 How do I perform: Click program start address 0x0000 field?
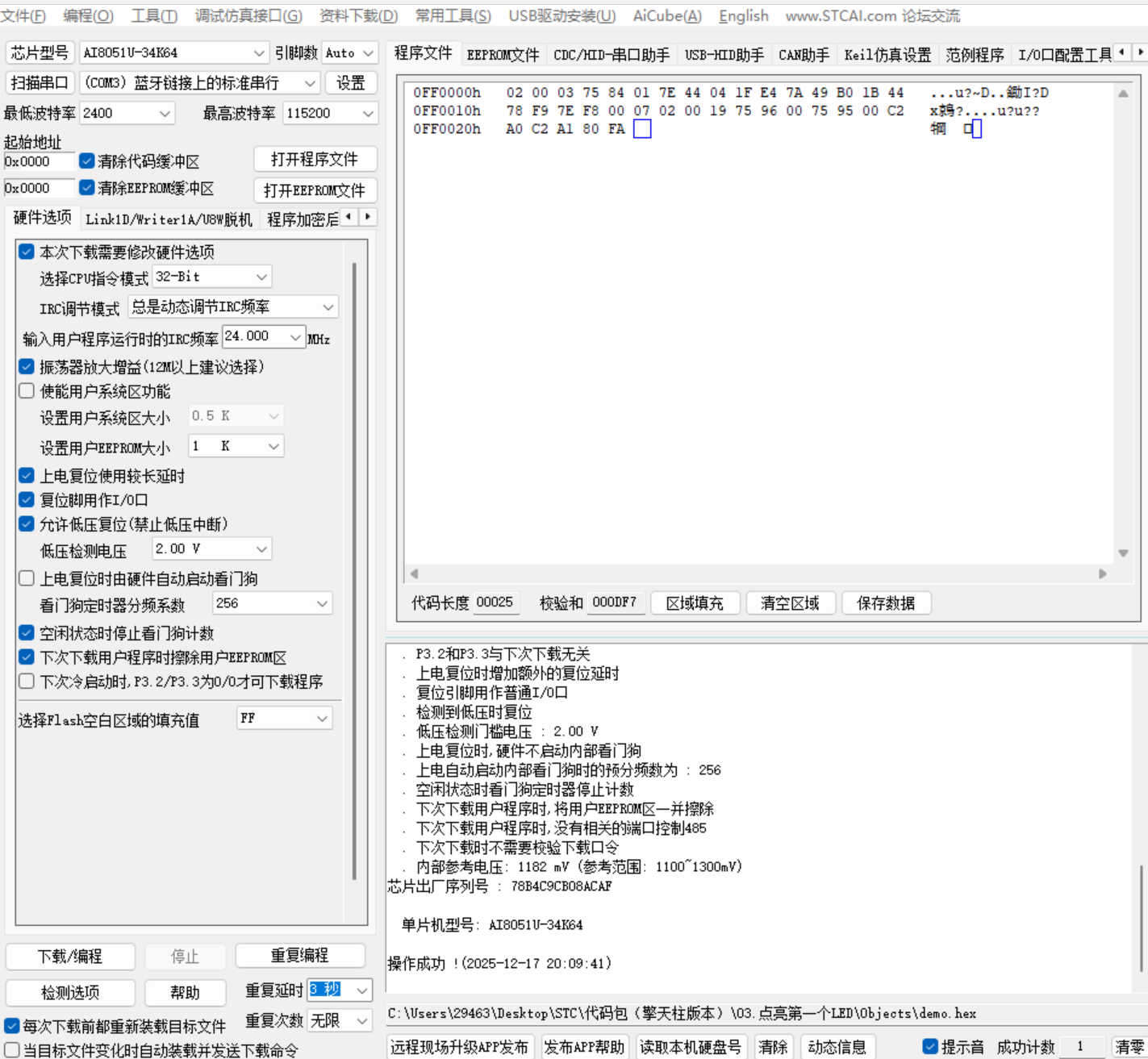39,161
